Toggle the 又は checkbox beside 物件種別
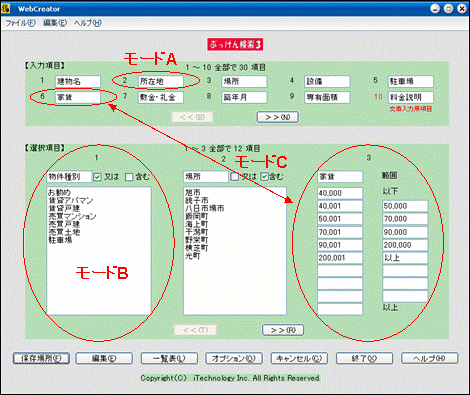The width and height of the screenshot is (470, 395). pos(97,177)
